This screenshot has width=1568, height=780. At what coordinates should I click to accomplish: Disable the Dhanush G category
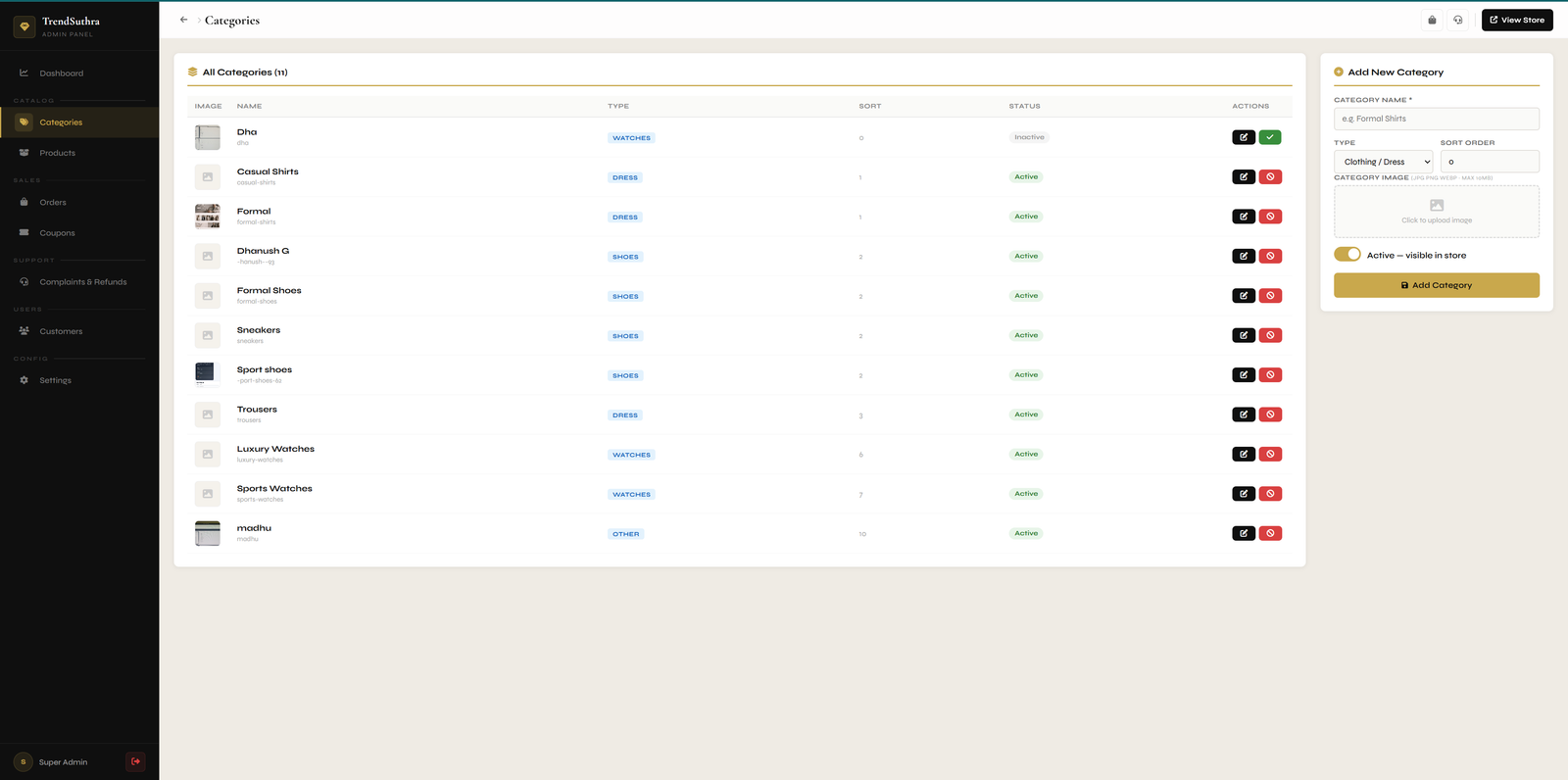point(1270,256)
